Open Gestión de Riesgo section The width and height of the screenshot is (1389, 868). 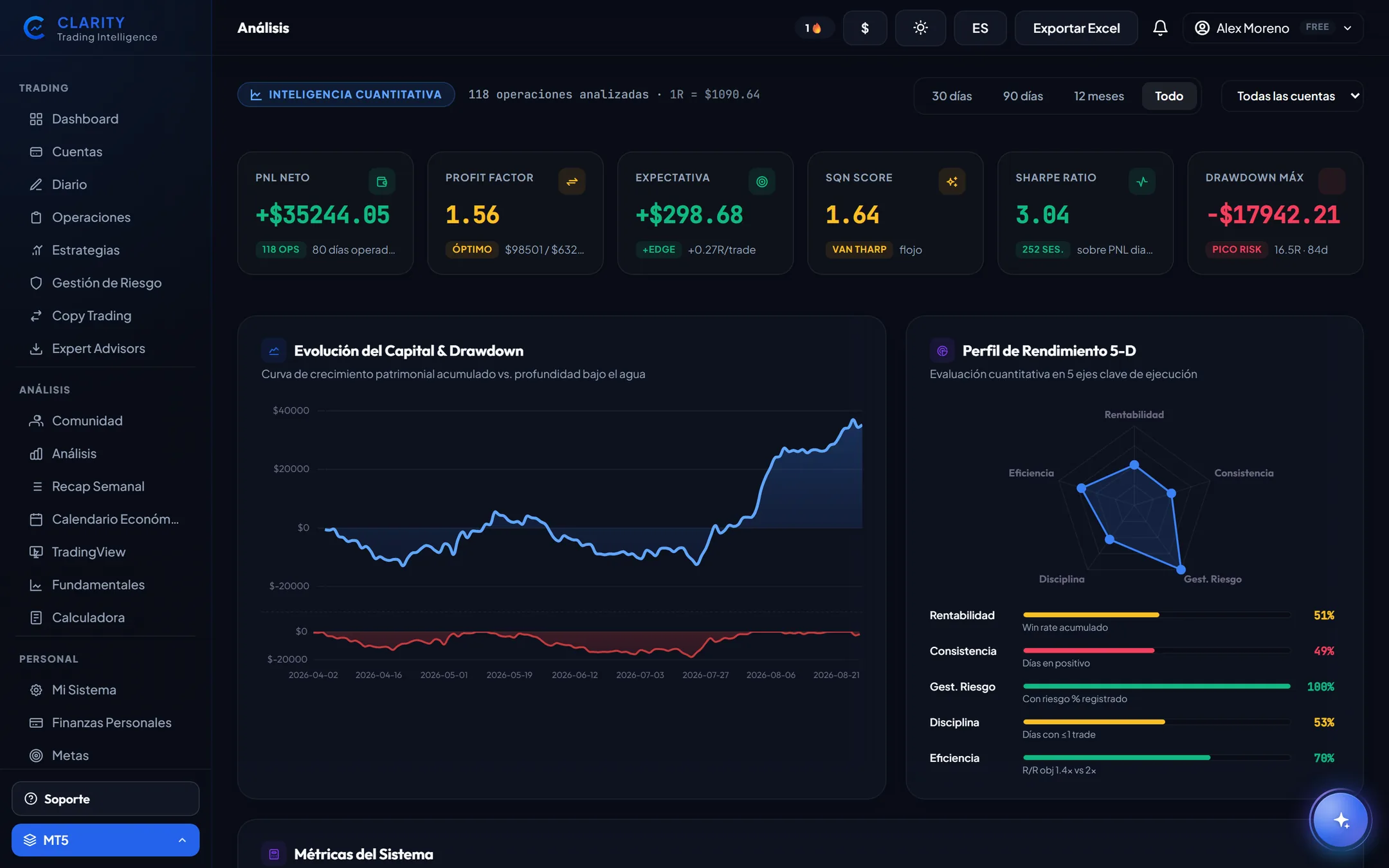click(x=105, y=283)
